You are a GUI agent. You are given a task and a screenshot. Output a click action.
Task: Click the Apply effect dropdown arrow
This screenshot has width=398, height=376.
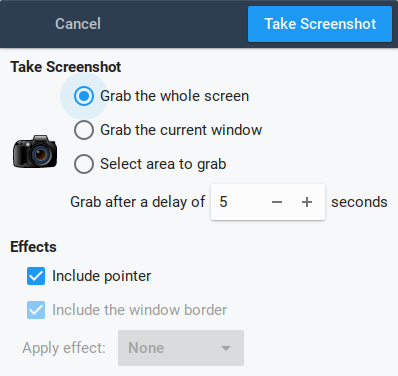pos(226,348)
